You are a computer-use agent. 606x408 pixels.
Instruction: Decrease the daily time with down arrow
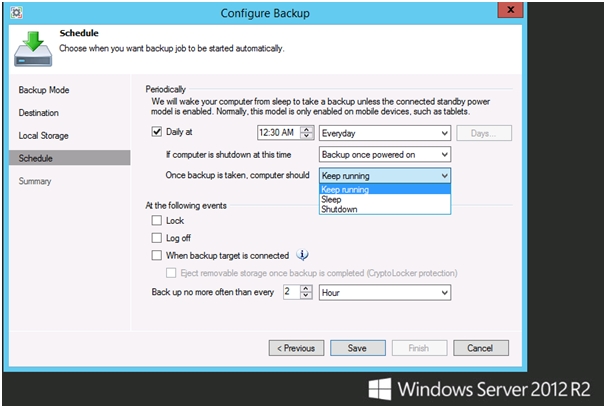[306, 136]
